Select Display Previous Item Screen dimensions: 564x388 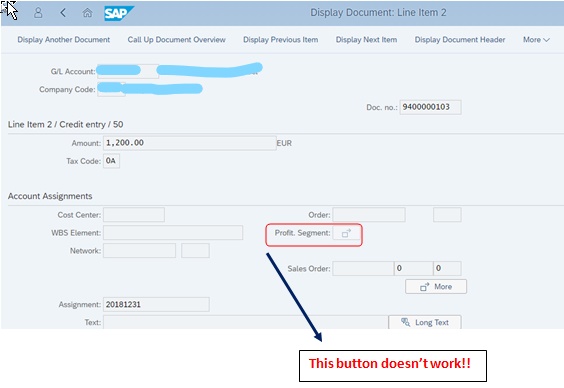[281, 40]
